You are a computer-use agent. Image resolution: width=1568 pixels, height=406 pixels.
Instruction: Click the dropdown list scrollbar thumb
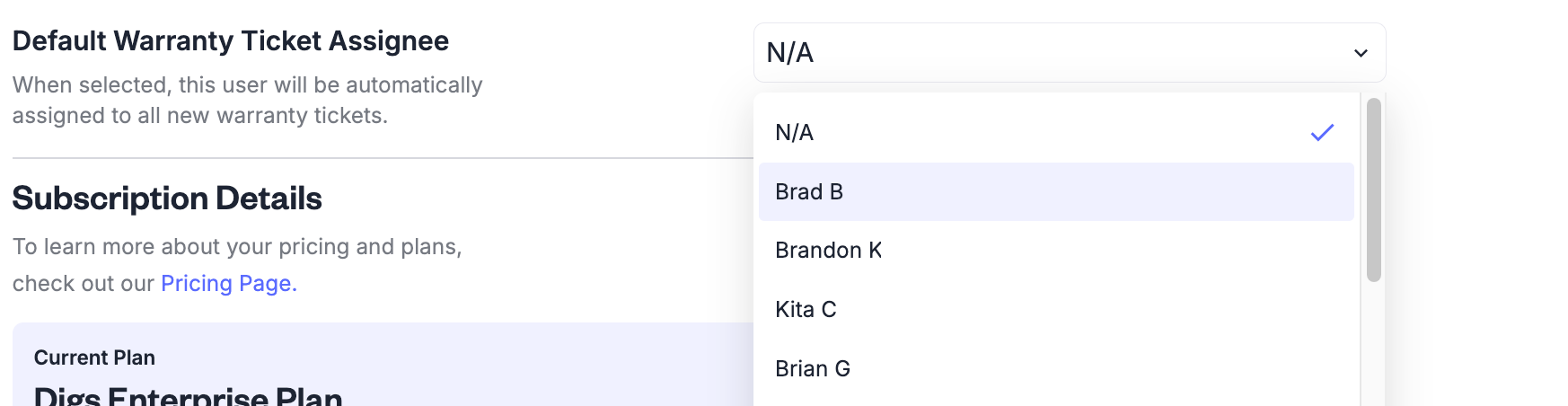point(1373,189)
